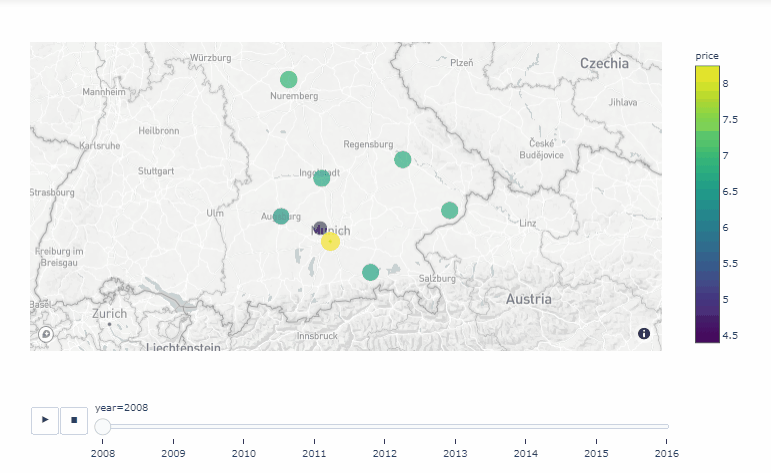Click the year slider handle at 2008
The width and height of the screenshot is (771, 473).
(103, 426)
